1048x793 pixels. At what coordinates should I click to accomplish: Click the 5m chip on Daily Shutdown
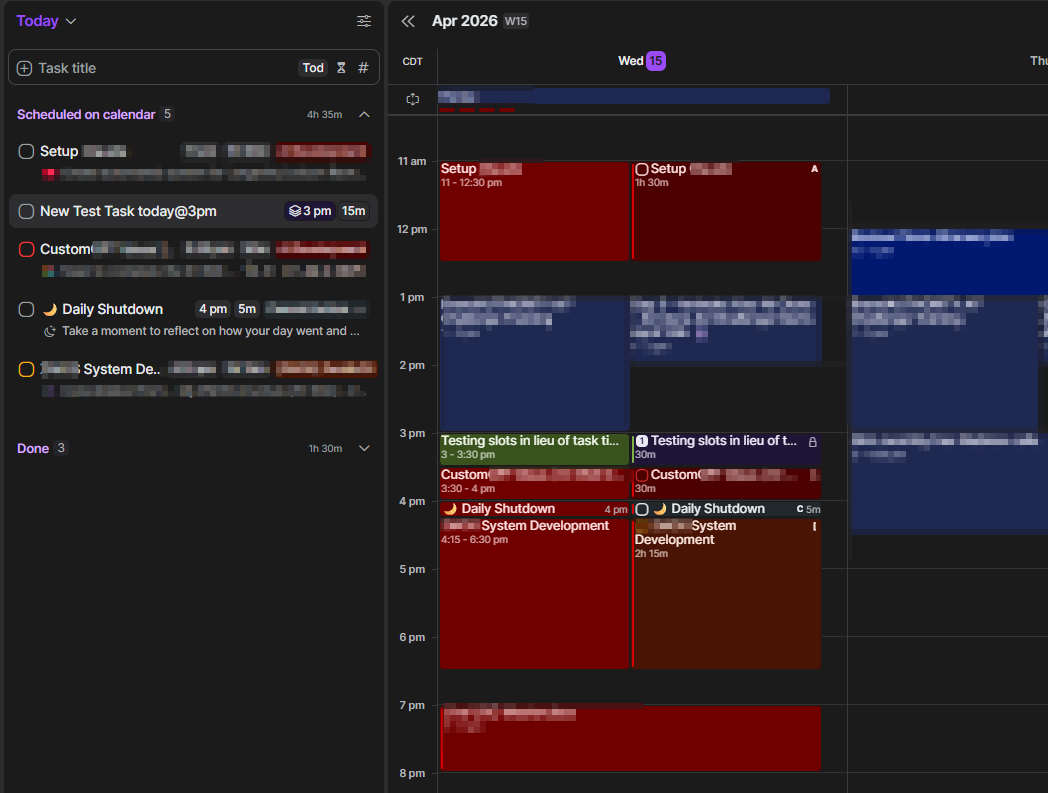click(247, 309)
